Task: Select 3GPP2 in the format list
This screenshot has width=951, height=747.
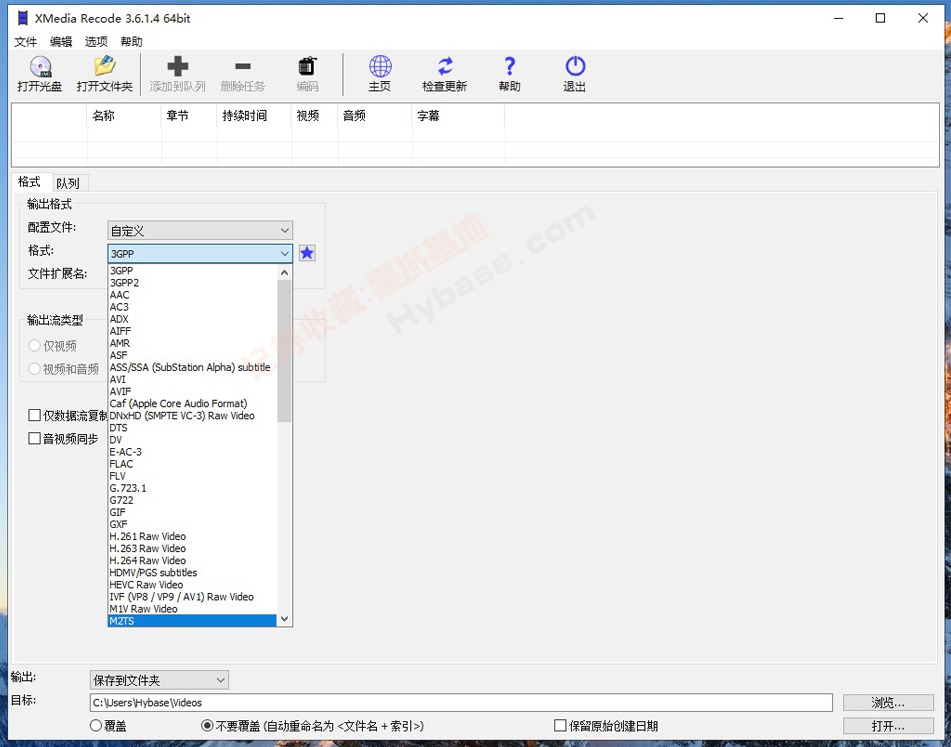Action: 192,283
